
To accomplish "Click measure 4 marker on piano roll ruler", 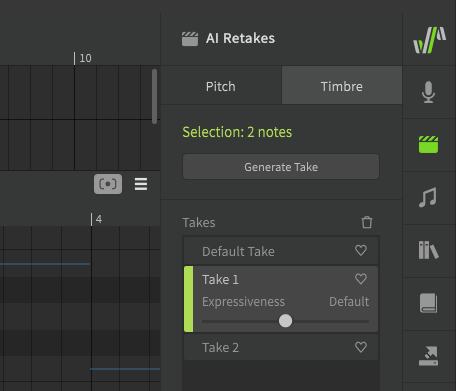I will (x=96, y=219).
